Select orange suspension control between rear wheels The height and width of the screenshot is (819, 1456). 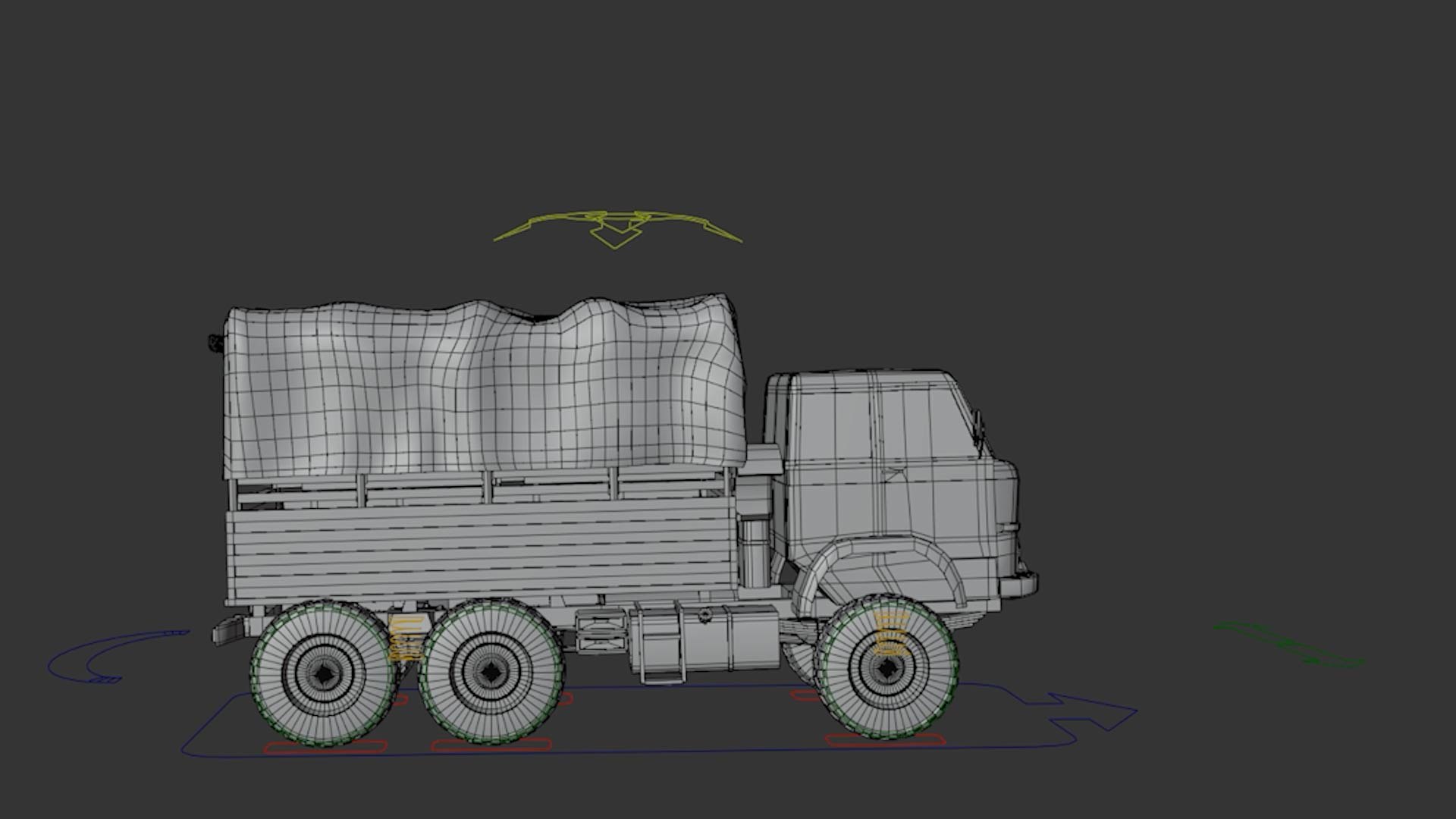(406, 639)
